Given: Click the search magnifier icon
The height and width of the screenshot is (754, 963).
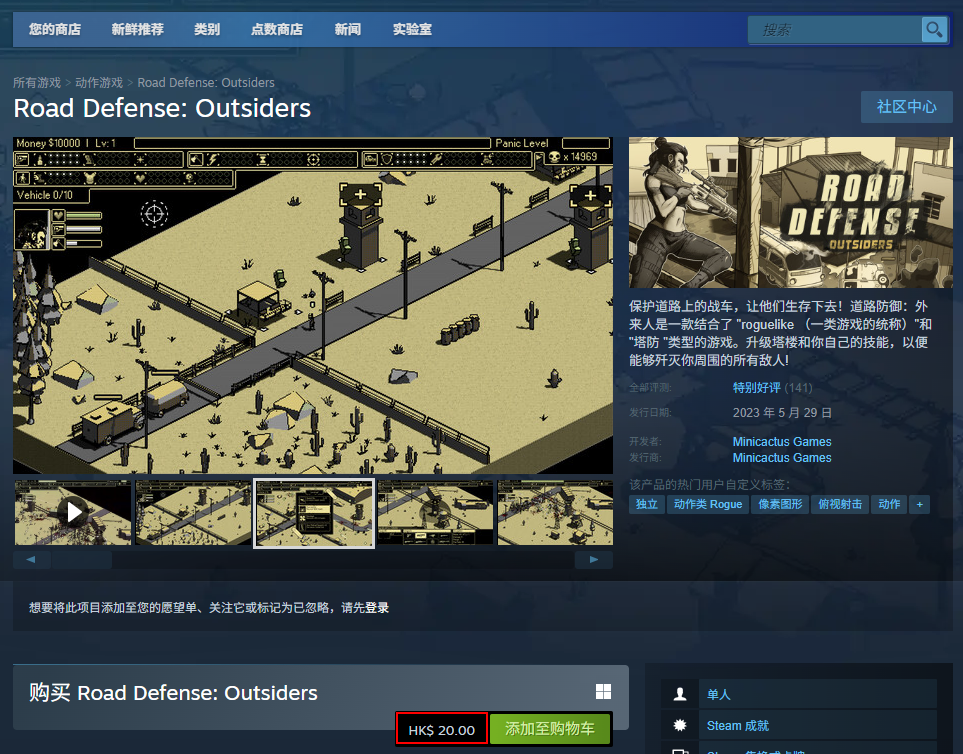Looking at the screenshot, I should coord(934,29).
